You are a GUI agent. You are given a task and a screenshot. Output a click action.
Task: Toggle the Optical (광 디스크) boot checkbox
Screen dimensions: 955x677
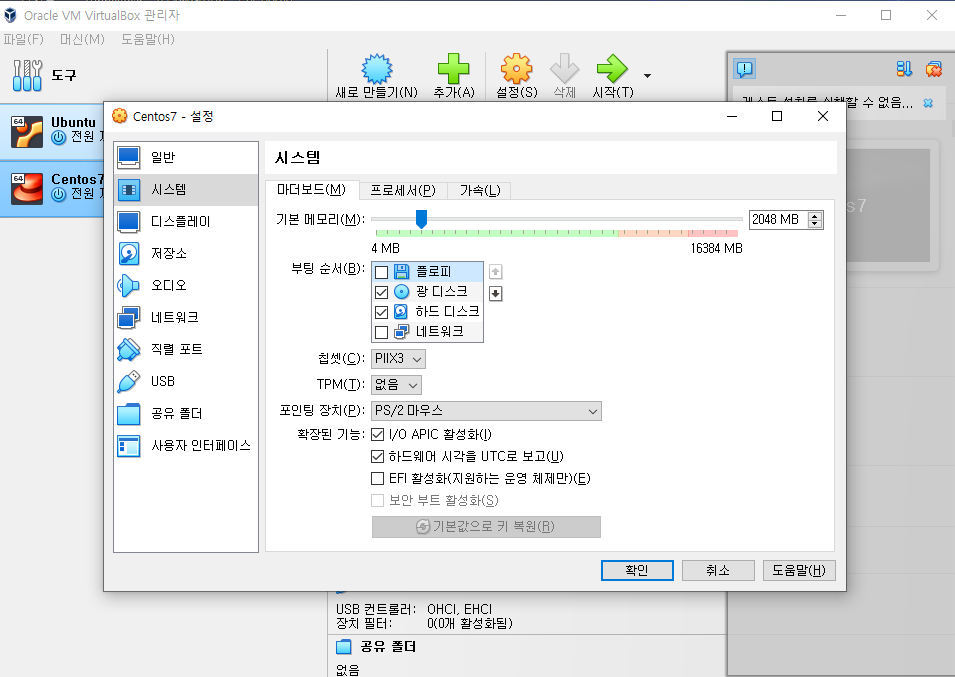tap(381, 292)
